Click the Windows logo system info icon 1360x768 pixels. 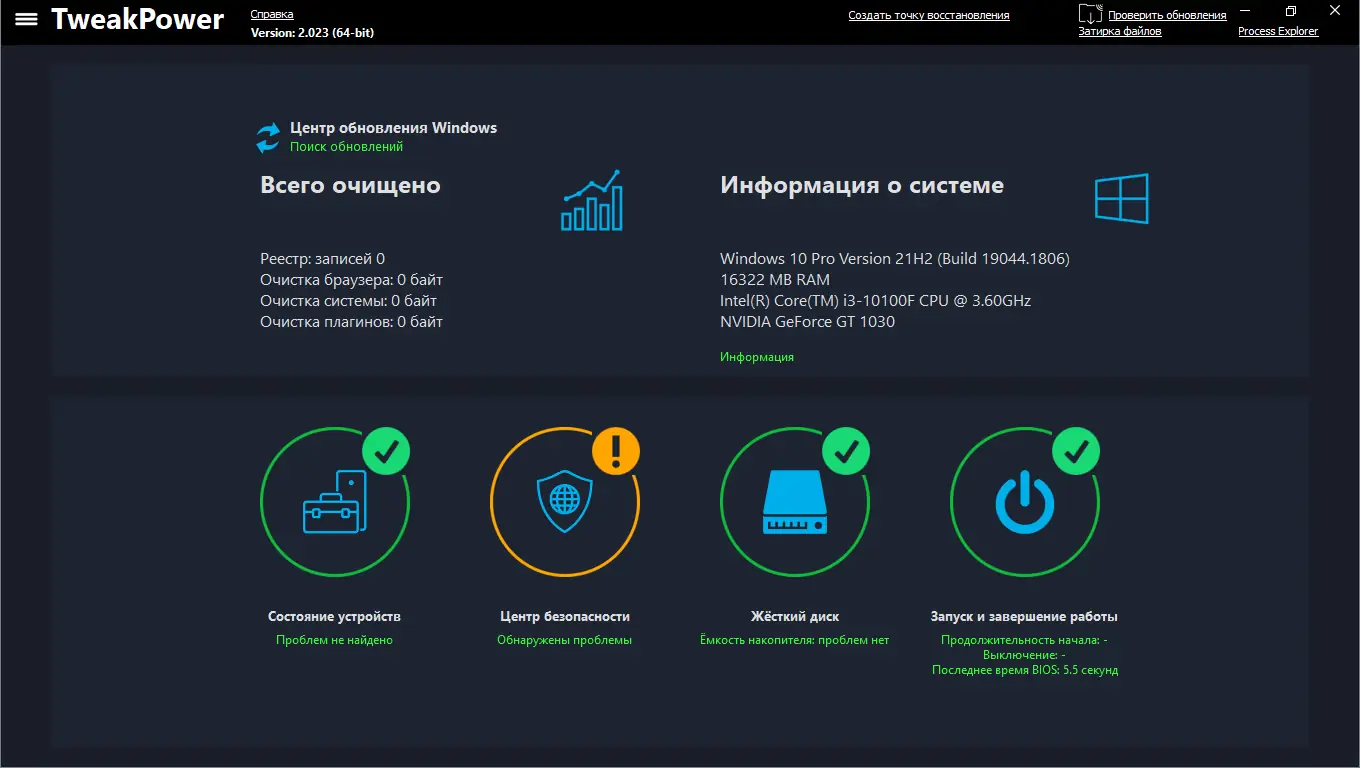pos(1121,198)
